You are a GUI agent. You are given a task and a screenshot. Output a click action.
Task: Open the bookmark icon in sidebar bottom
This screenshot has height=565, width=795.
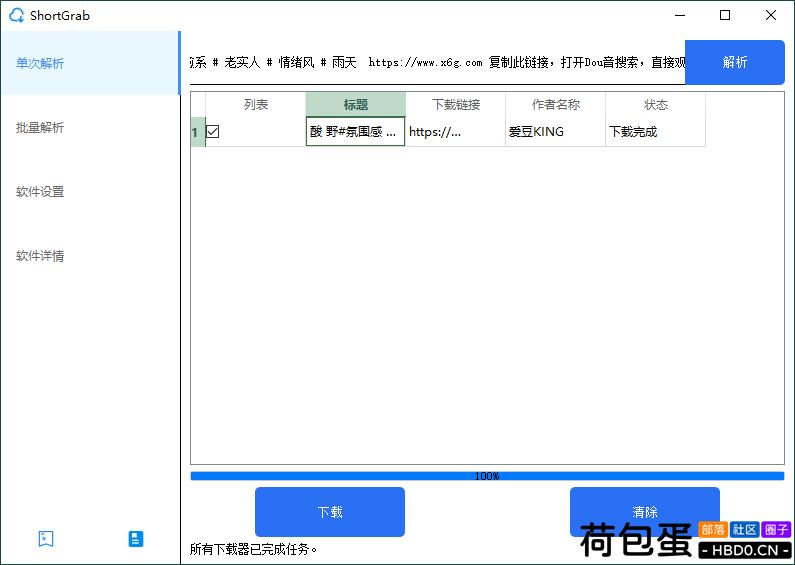(x=46, y=539)
